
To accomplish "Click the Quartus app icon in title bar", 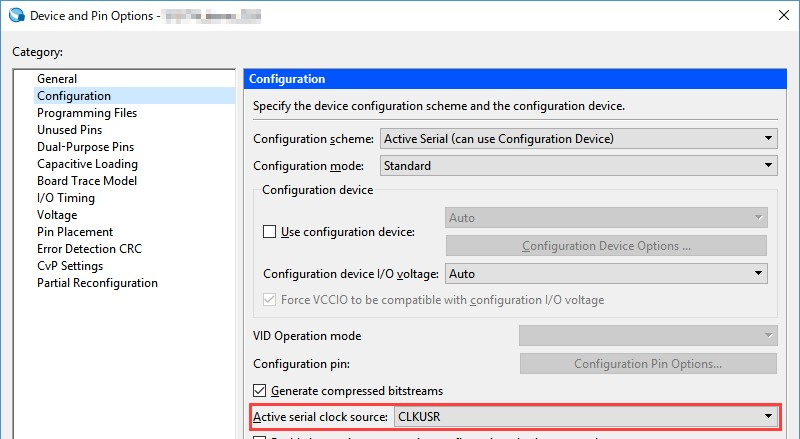I will (x=16, y=17).
